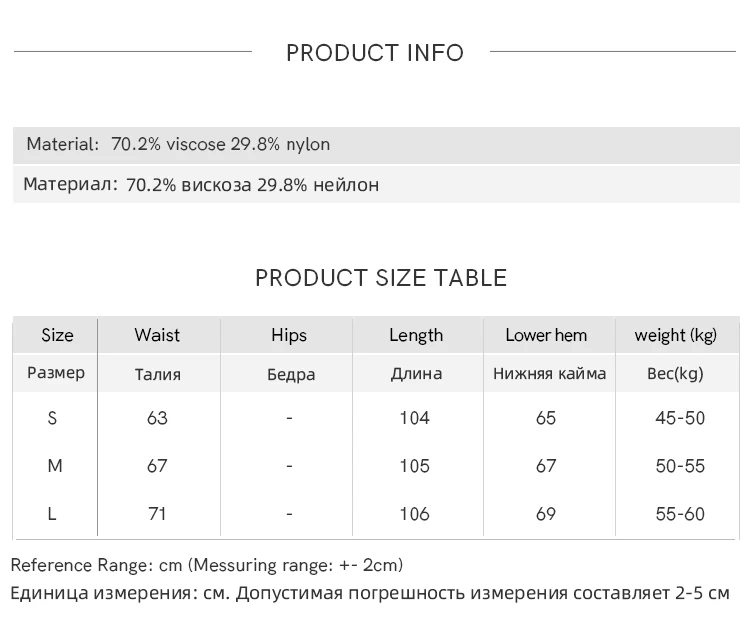Select the S size row label

[x=53, y=418]
